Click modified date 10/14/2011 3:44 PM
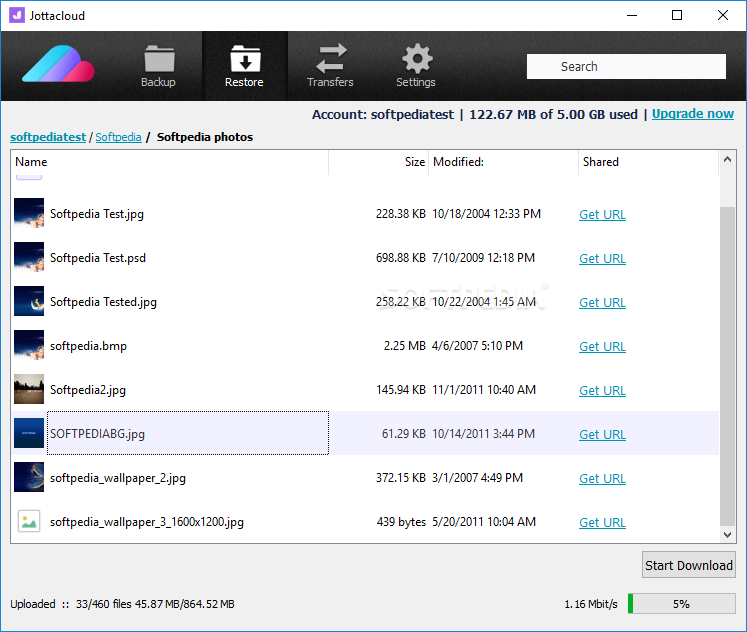The image size is (747, 632). (483, 434)
